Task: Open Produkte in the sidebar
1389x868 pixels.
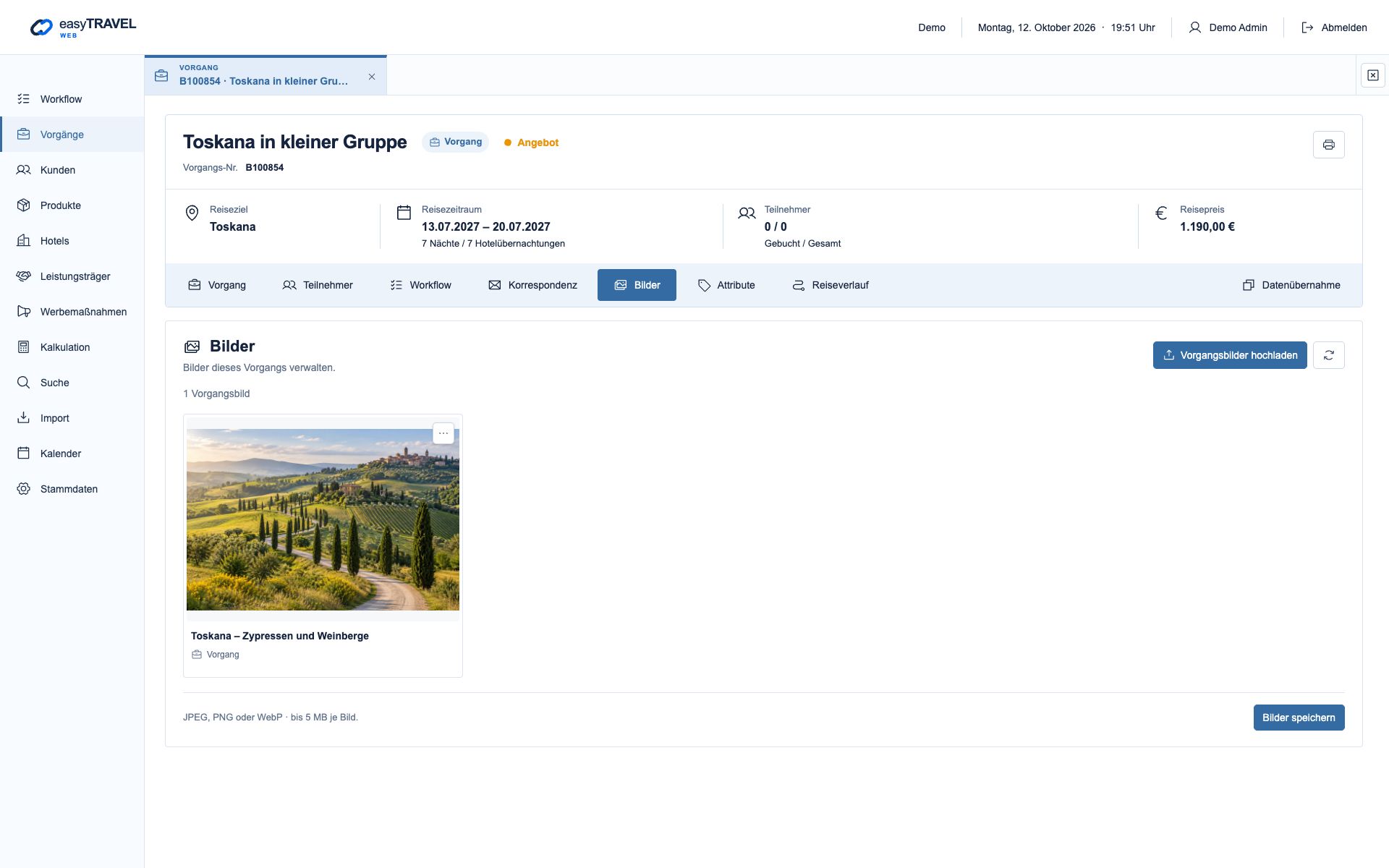Action: tap(72, 205)
